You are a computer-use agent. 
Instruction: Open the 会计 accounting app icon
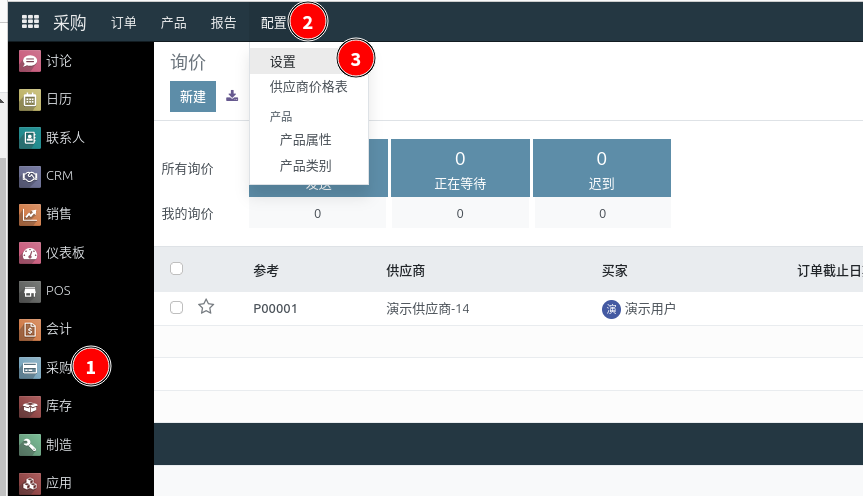tap(30, 329)
